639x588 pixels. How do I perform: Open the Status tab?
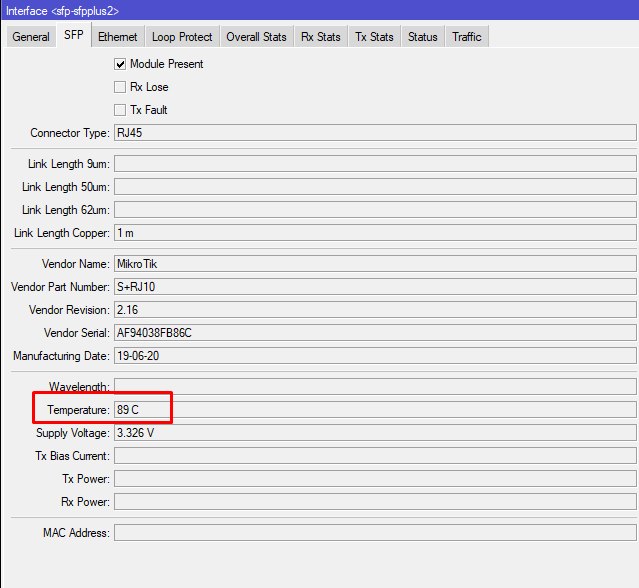pyautogui.click(x=423, y=37)
